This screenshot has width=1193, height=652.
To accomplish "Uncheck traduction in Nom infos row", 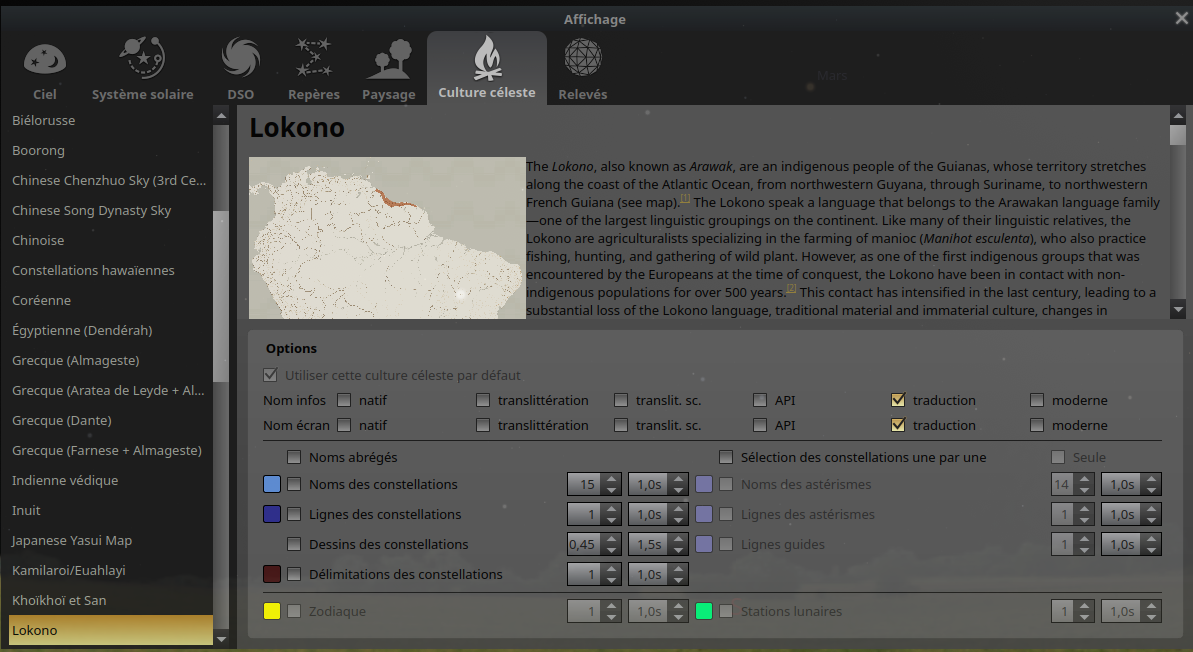I will (898, 401).
